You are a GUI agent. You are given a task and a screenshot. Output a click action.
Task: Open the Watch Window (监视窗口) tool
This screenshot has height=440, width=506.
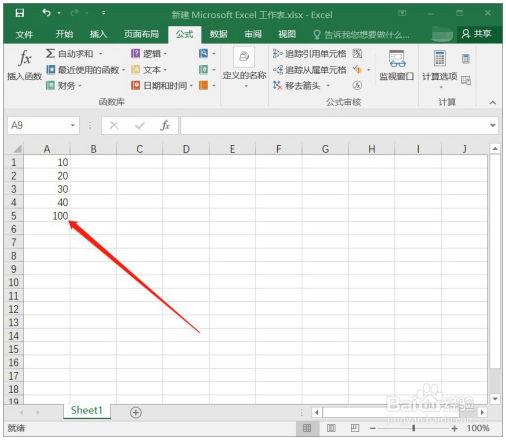click(x=397, y=65)
